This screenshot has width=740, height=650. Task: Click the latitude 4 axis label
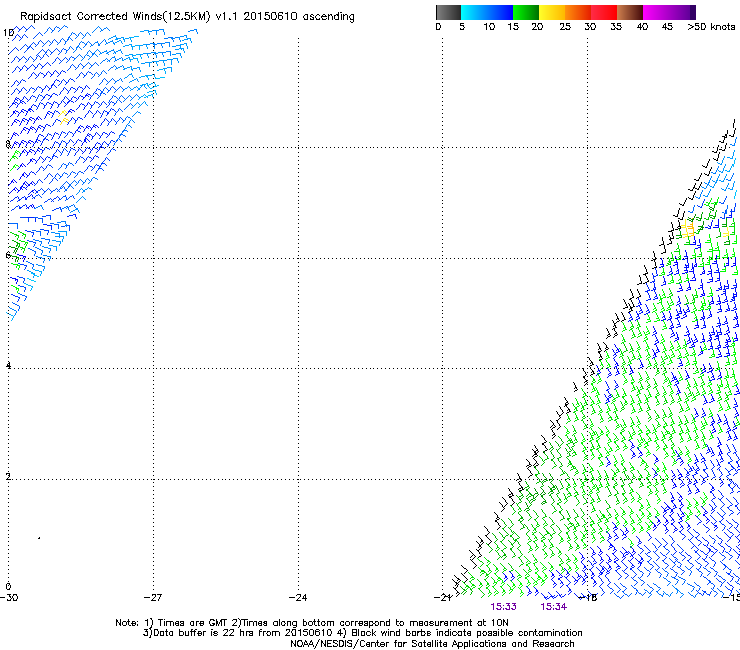[8, 366]
